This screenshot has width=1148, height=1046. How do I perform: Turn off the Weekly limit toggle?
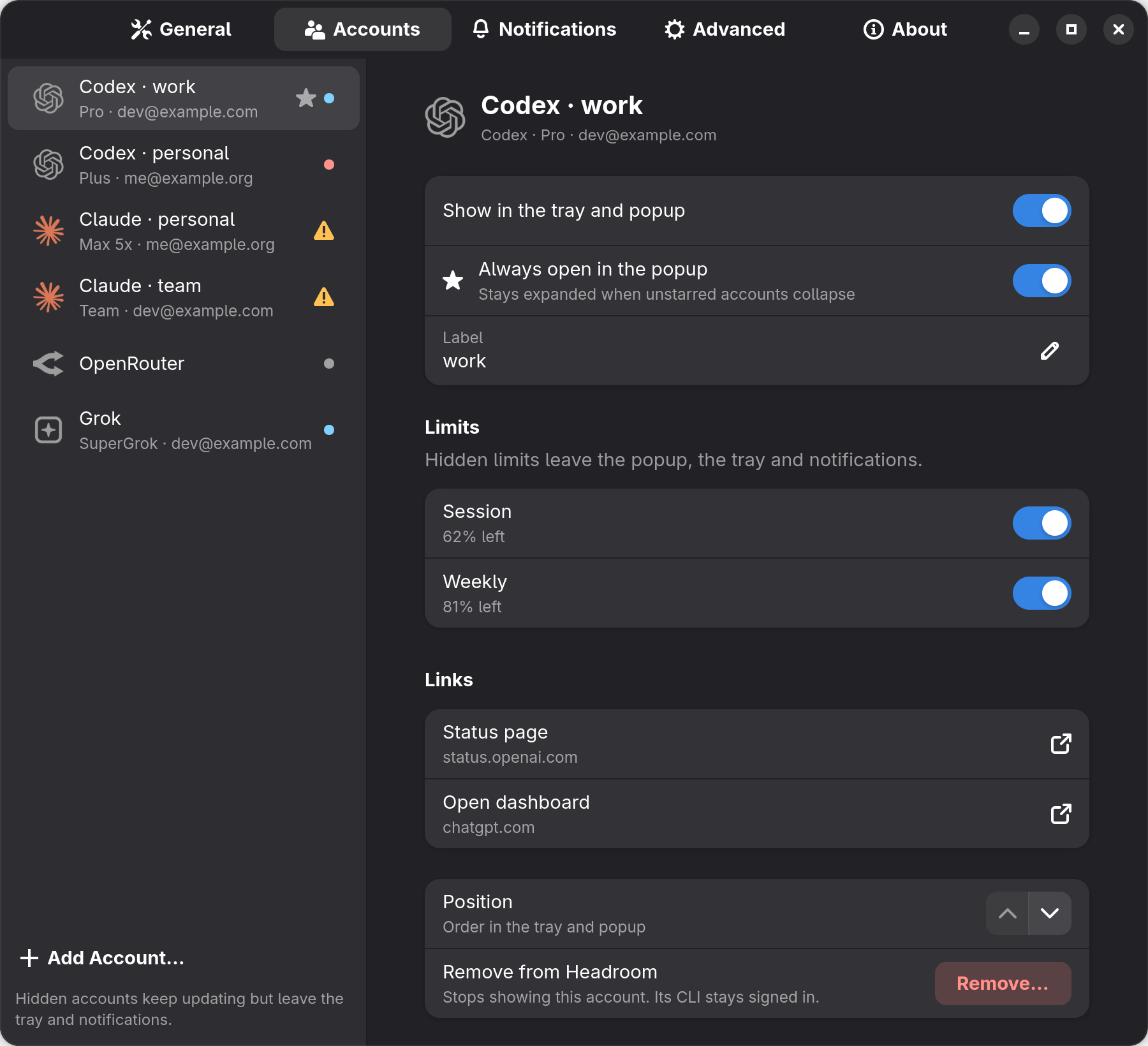click(1041, 593)
